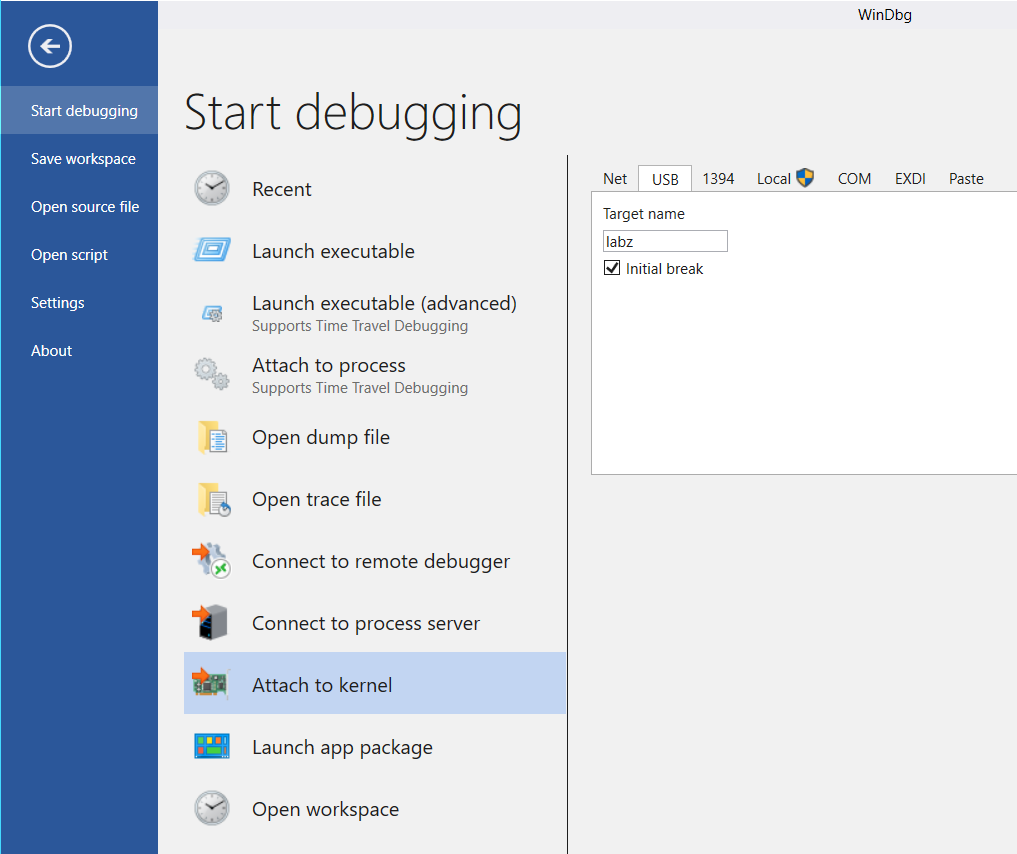The image size is (1017, 854).
Task: Click the Connect to remote debugger icon
Action: point(211,561)
